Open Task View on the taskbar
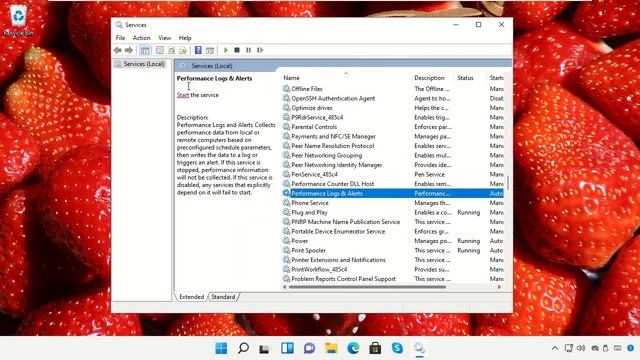Image resolution: width=640 pixels, height=360 pixels. (264, 349)
